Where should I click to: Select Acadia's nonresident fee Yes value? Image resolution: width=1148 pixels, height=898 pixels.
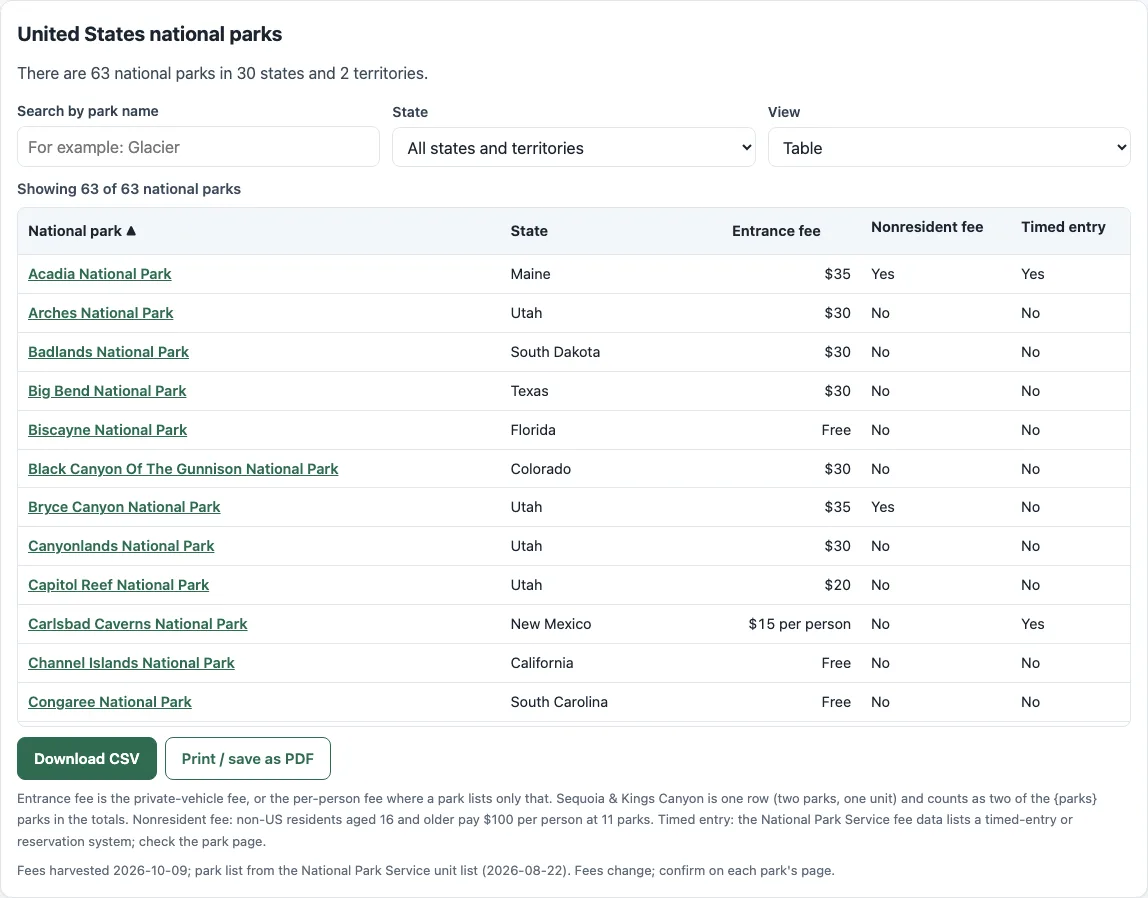click(882, 274)
